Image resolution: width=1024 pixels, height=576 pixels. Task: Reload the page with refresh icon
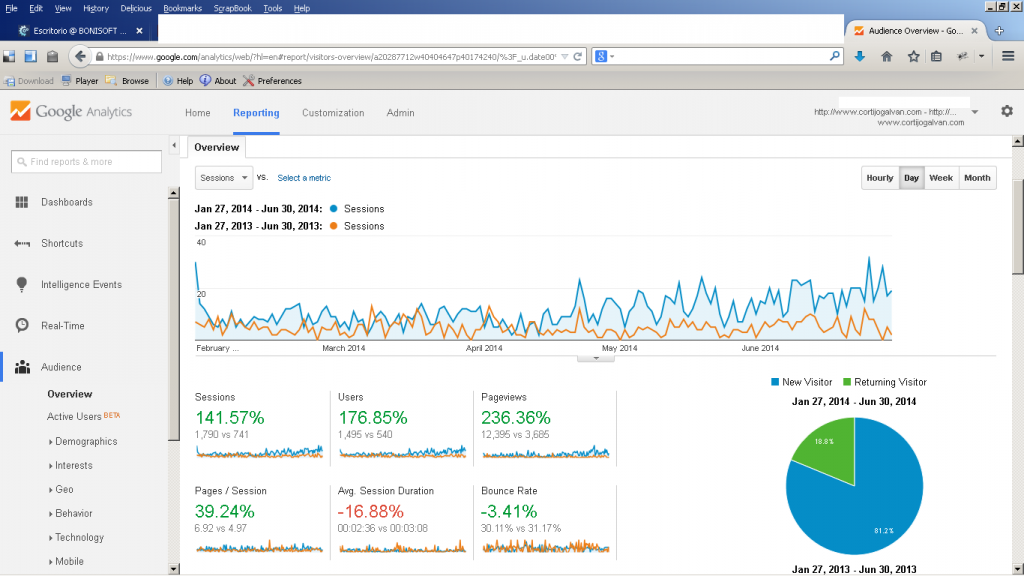click(577, 57)
